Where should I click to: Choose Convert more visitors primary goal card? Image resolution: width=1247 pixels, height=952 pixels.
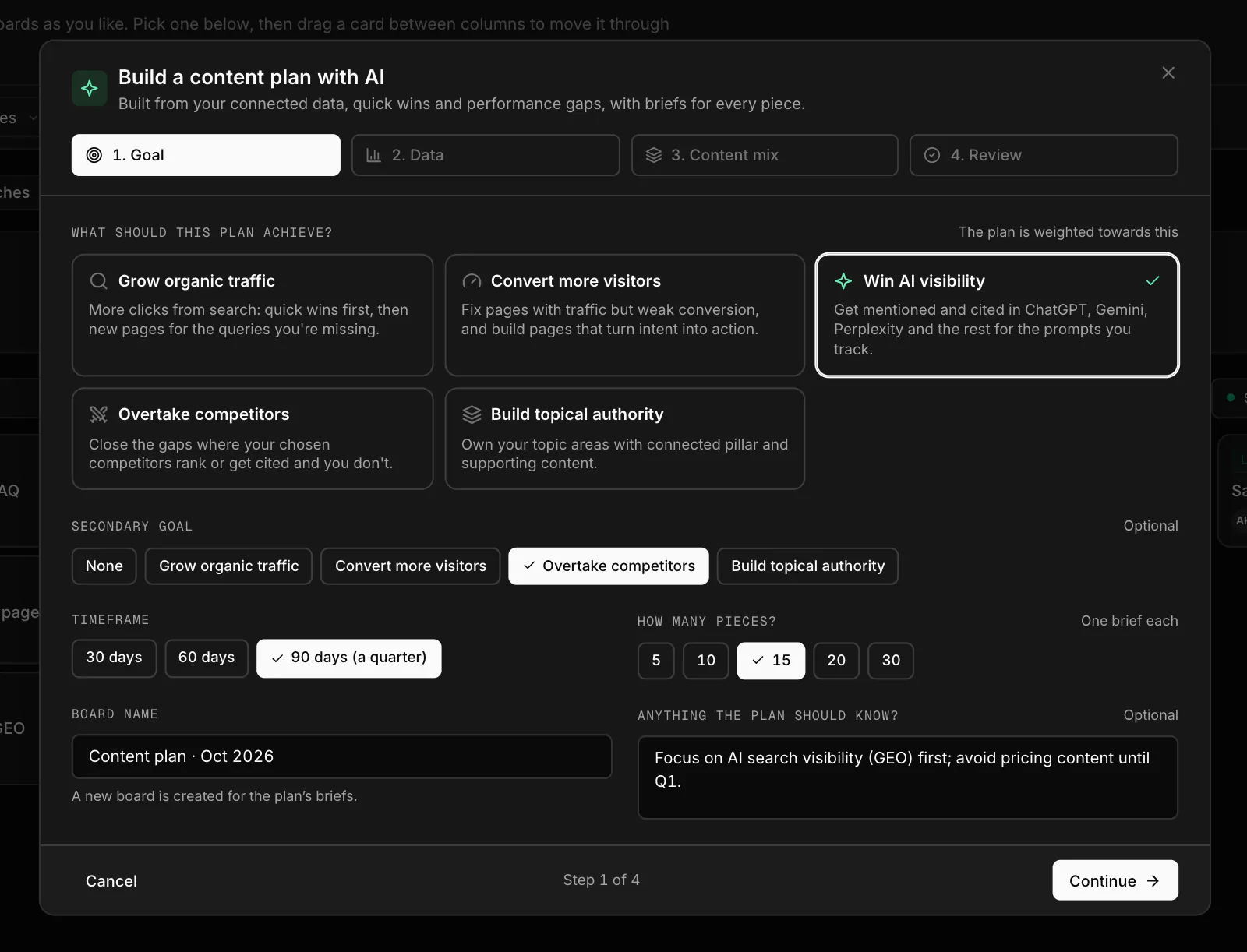click(x=625, y=316)
